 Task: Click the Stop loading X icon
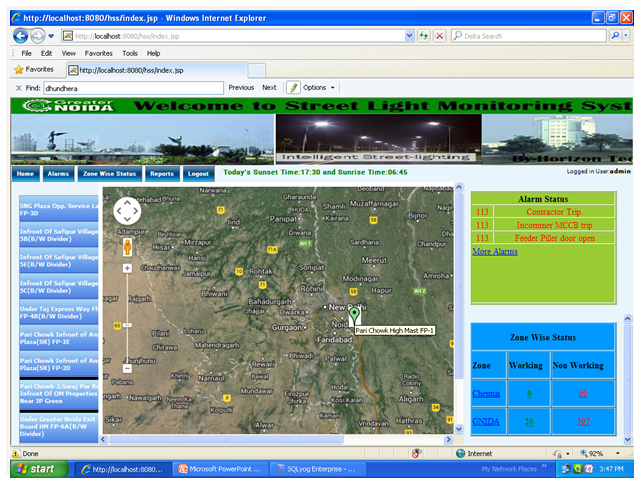(440, 36)
